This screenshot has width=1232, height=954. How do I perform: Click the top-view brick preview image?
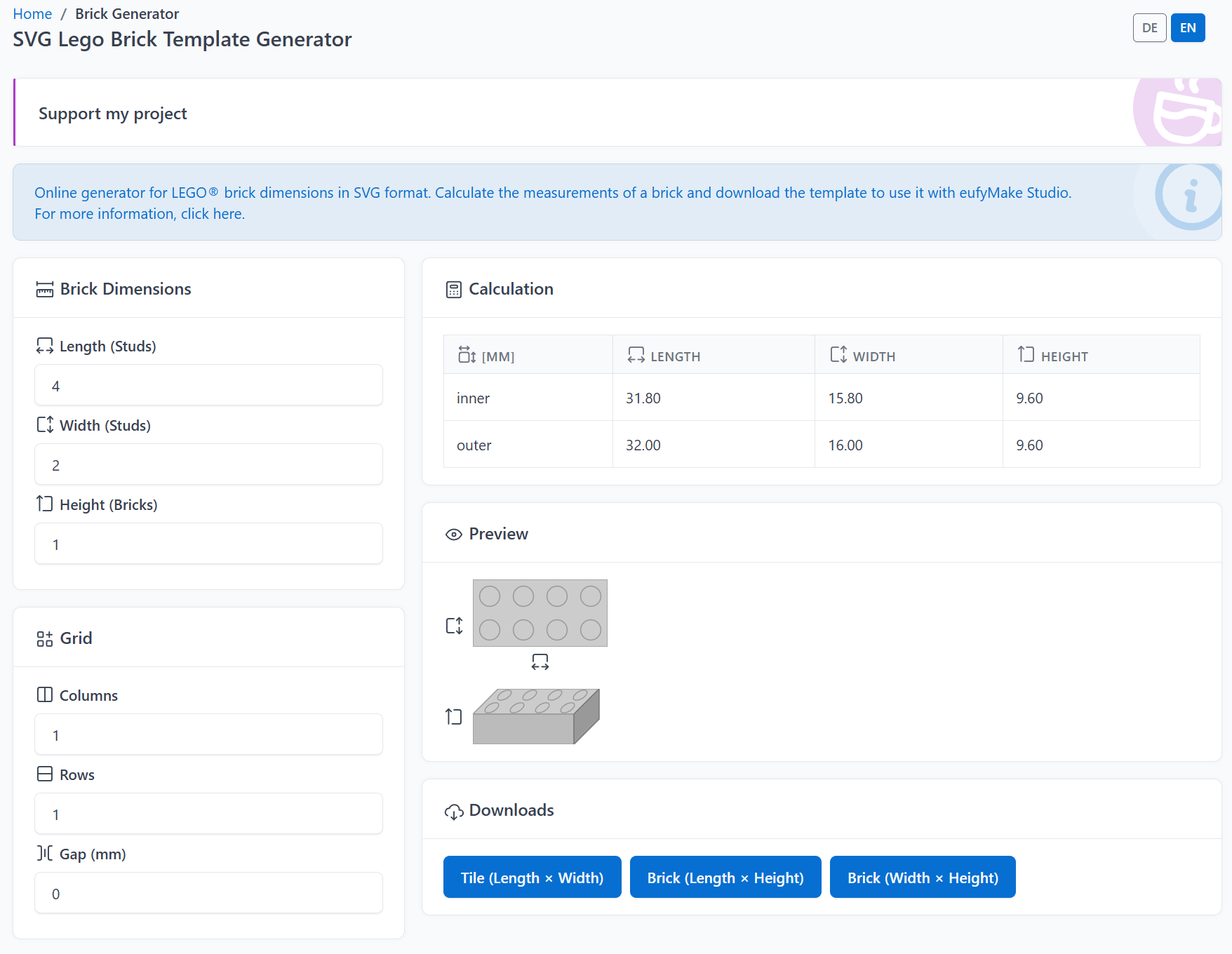[540, 613]
